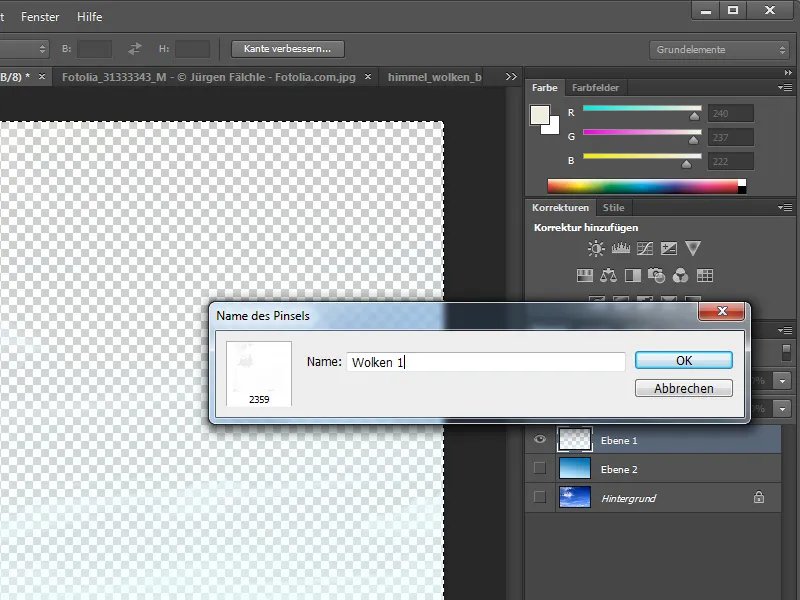Show hidden document tabs overflow arrows

(511, 77)
